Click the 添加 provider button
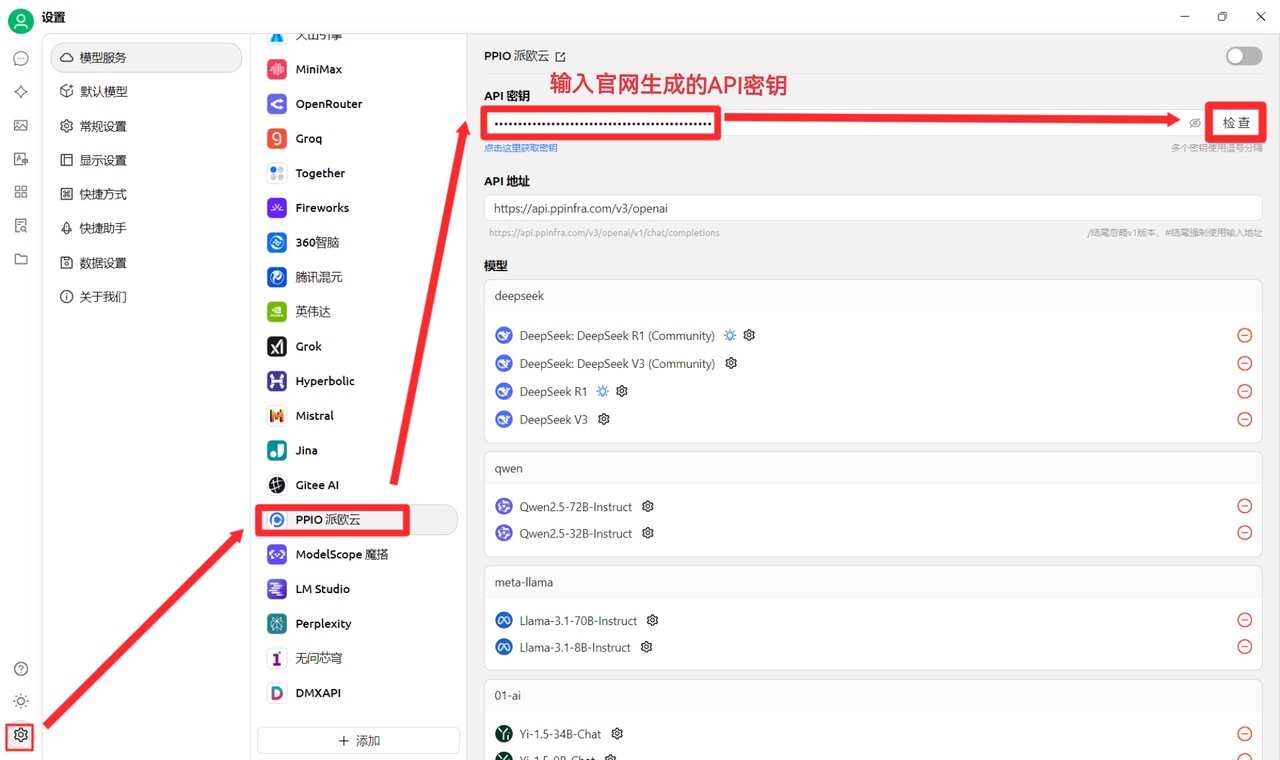Image resolution: width=1280 pixels, height=760 pixels. coord(358,741)
